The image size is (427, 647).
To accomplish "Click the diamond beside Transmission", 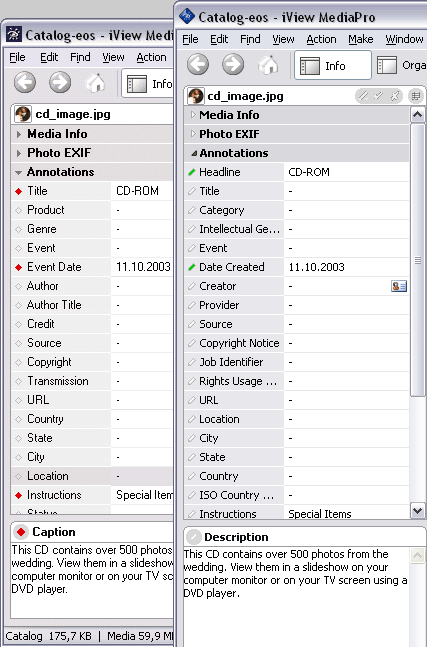I will pyautogui.click(x=18, y=381).
